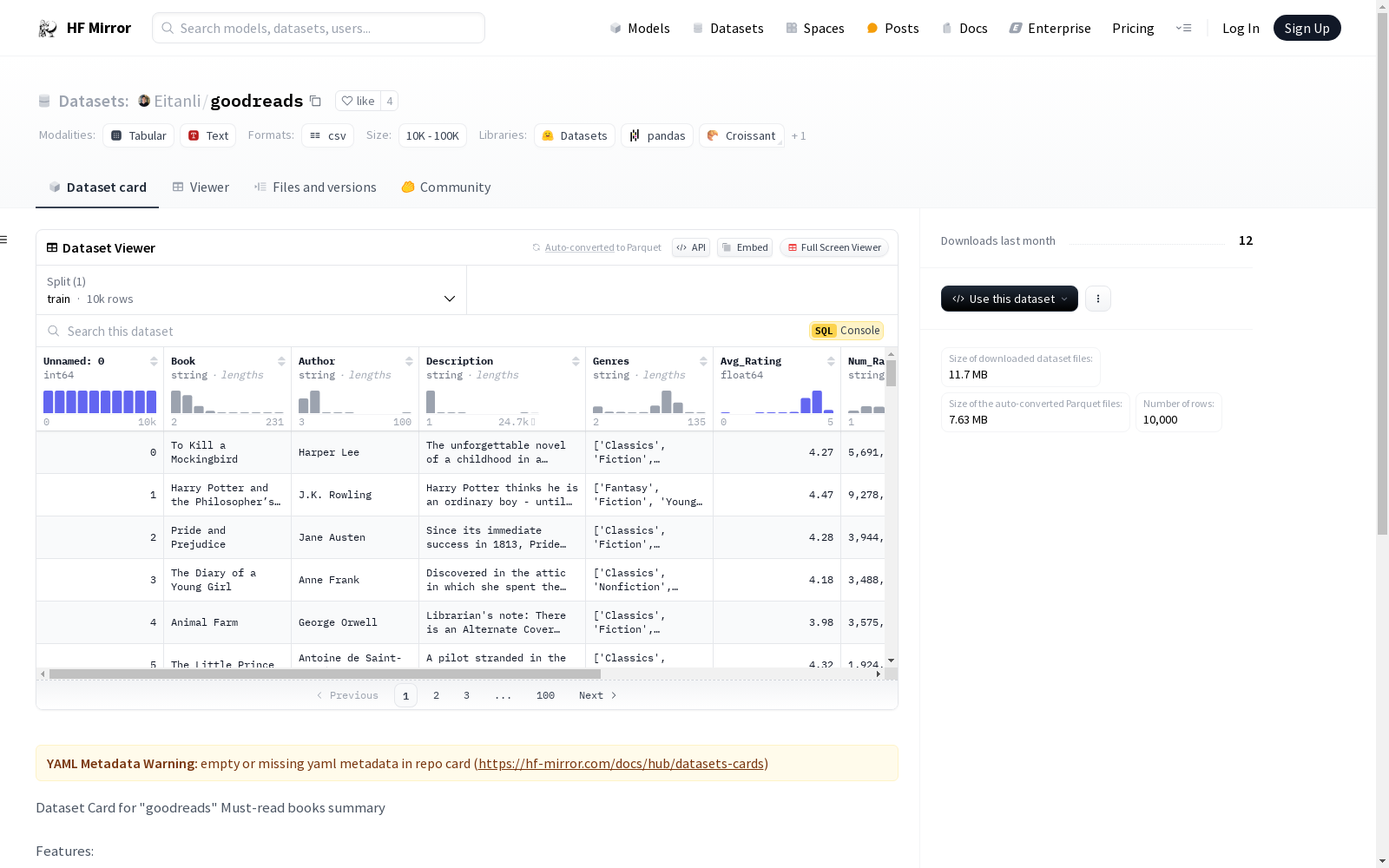Click the Croissant library tag

(741, 135)
